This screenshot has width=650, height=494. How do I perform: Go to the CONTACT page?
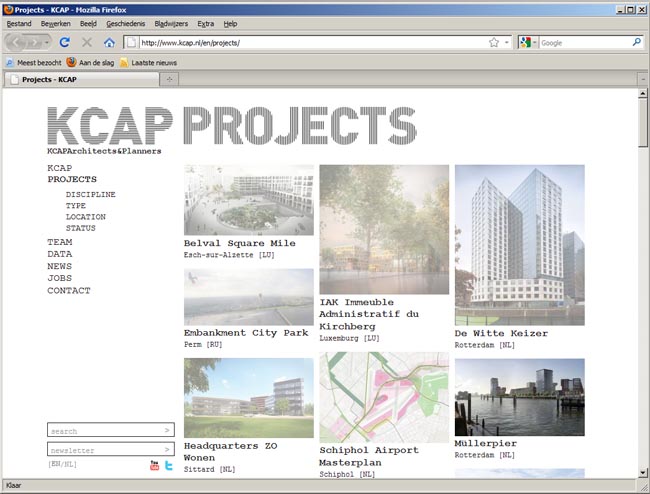coord(69,291)
